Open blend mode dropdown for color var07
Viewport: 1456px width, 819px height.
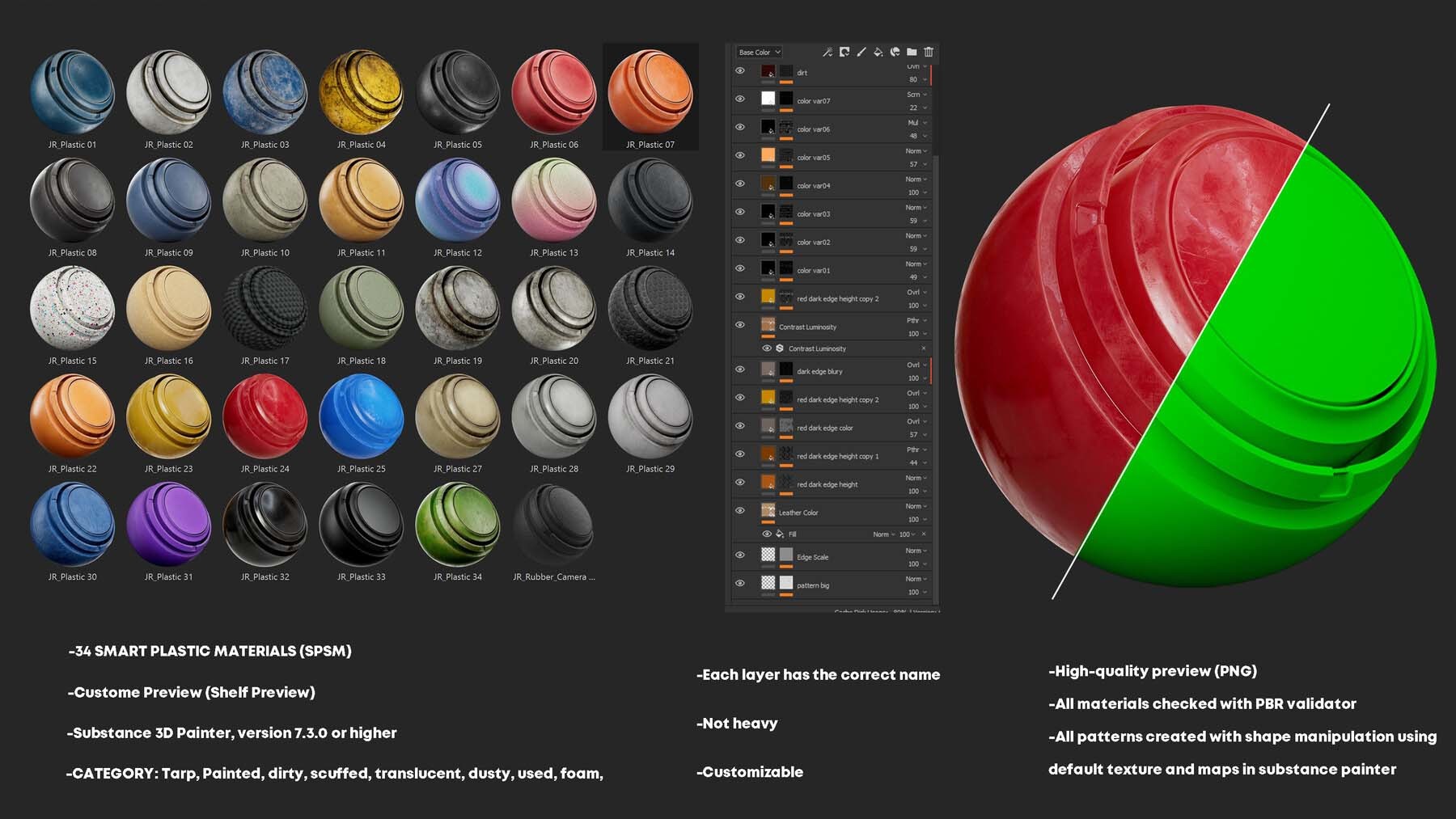[x=916, y=95]
